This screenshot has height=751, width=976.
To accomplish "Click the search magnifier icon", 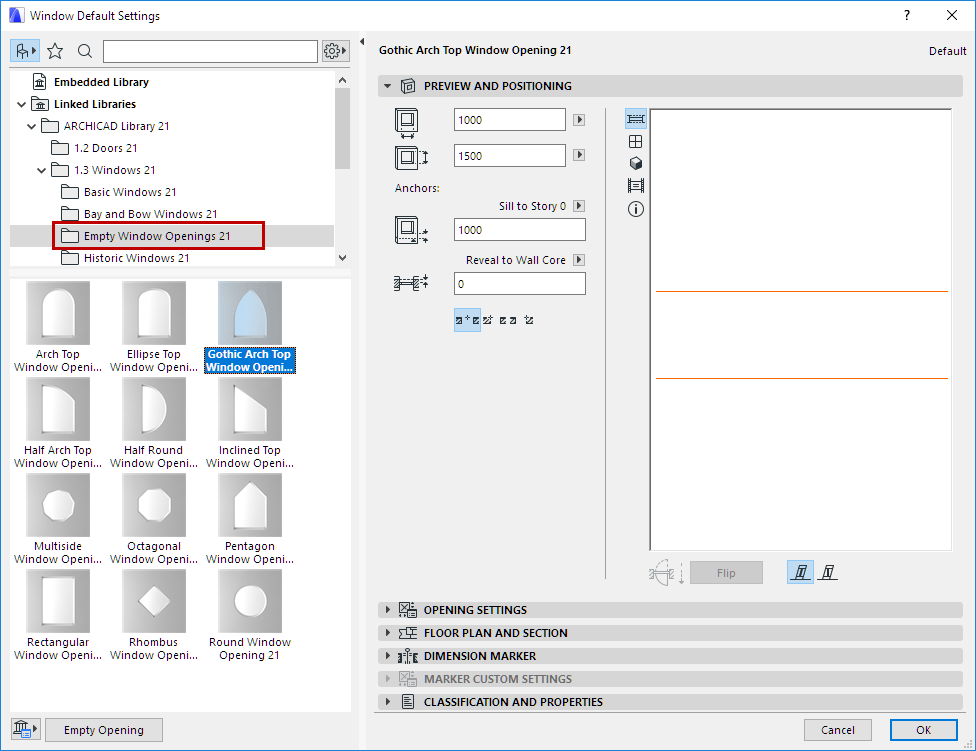I will click(x=85, y=51).
